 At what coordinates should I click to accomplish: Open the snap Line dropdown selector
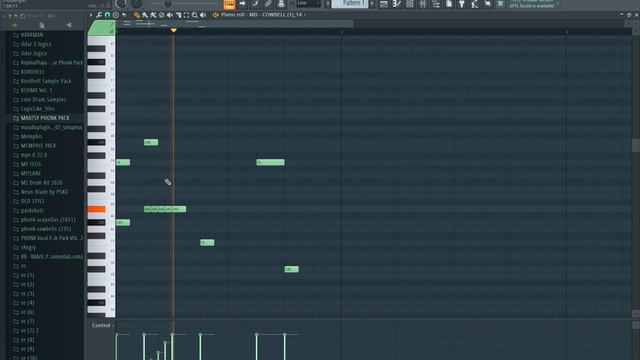[x=308, y=4]
